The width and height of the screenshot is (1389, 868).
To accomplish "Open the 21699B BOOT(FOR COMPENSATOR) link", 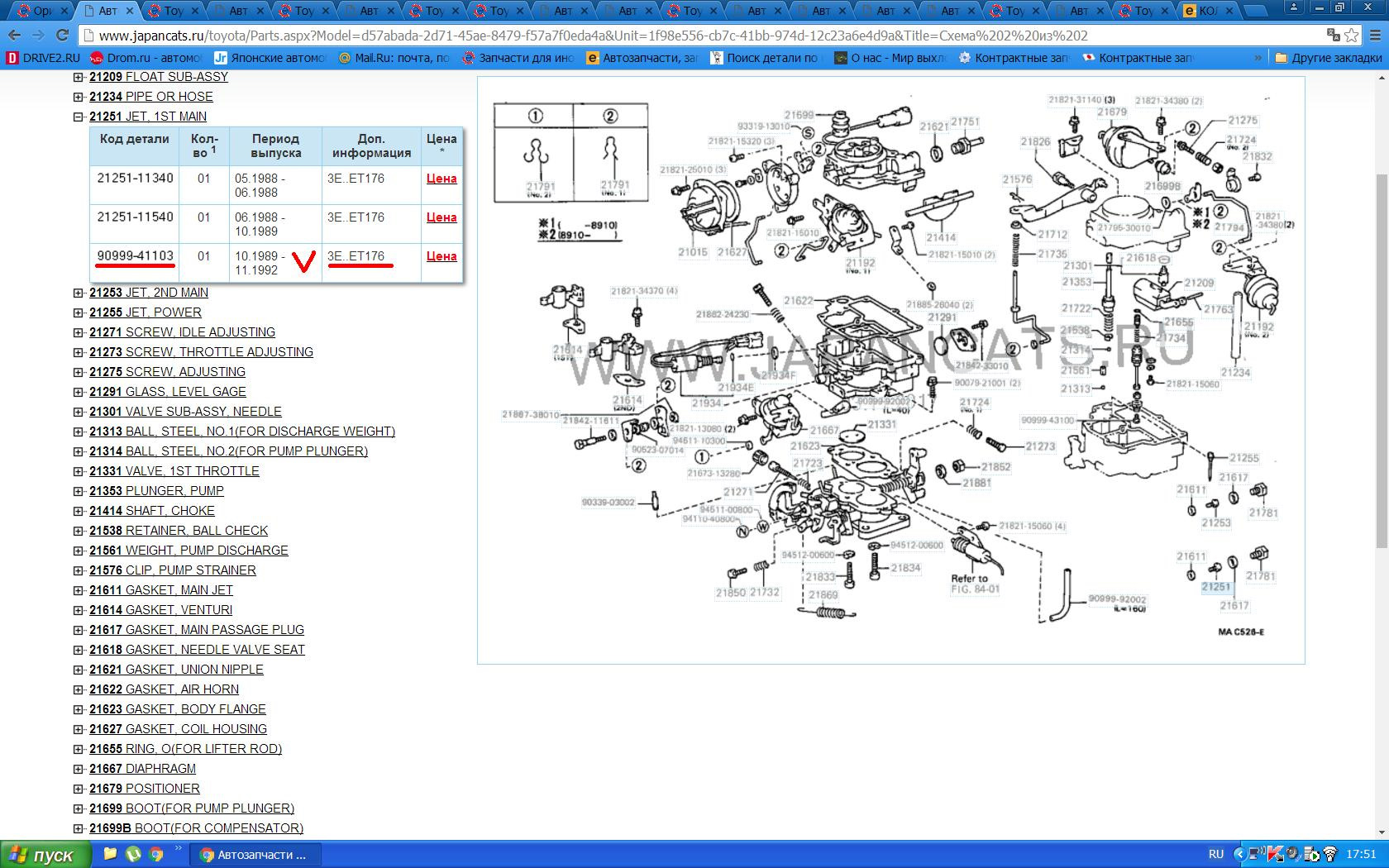I will coord(196,828).
